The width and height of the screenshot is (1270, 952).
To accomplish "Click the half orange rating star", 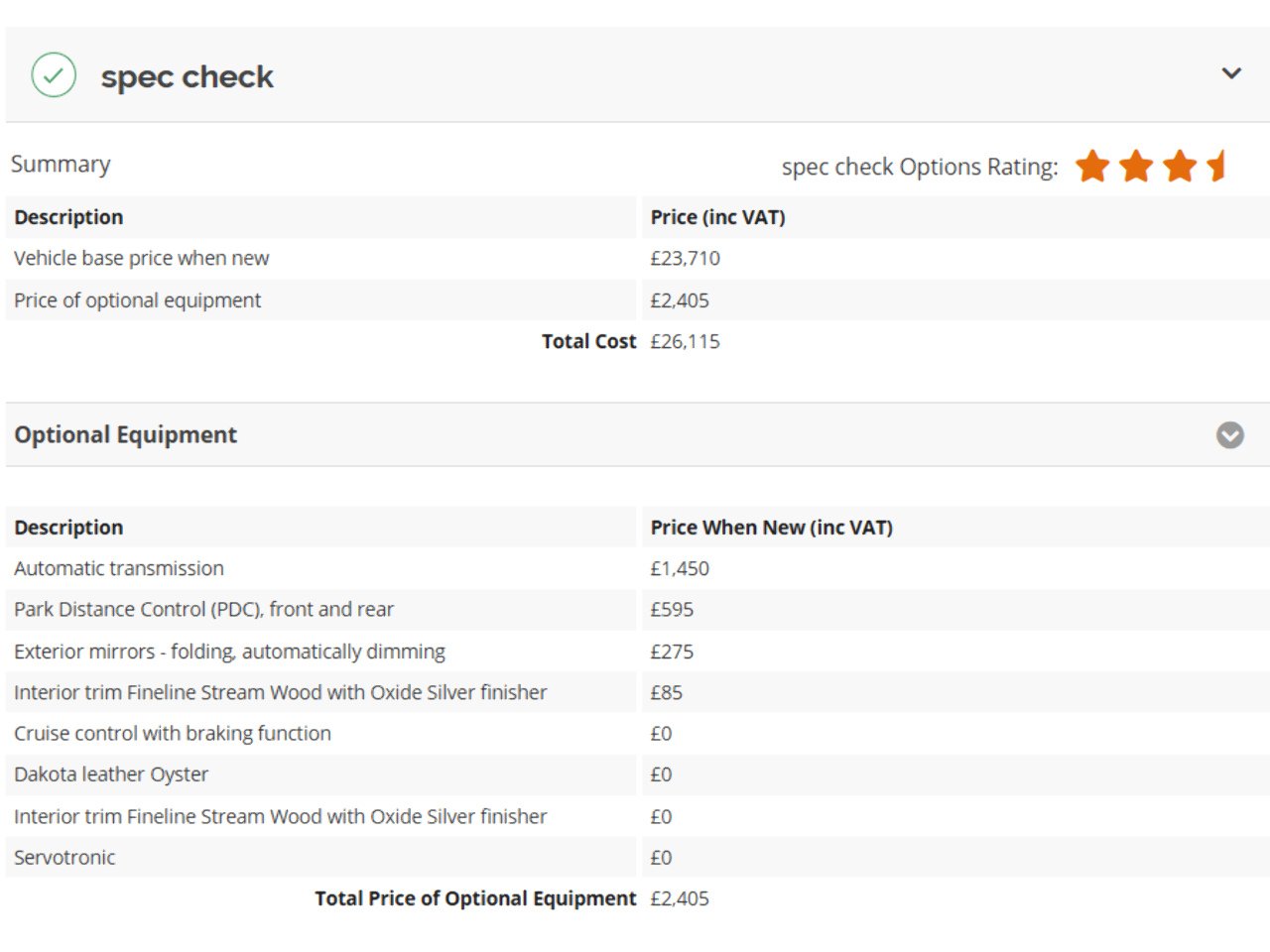I will coord(1217,166).
